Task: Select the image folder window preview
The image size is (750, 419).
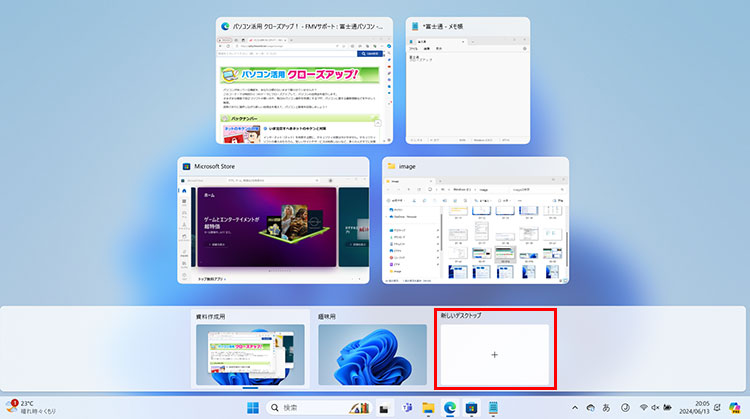Action: (x=475, y=221)
